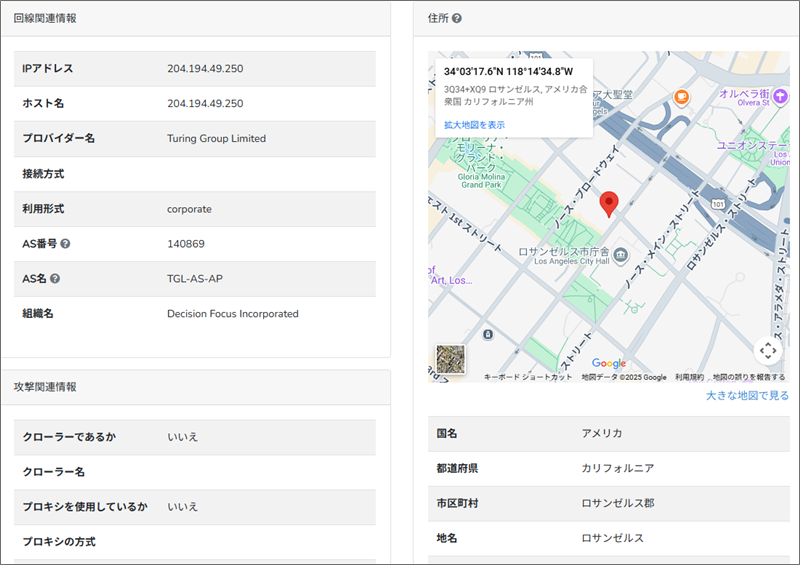The height and width of the screenshot is (565, 800).
Task: Click キーボード ショートカット on the map footer
Action: (528, 377)
